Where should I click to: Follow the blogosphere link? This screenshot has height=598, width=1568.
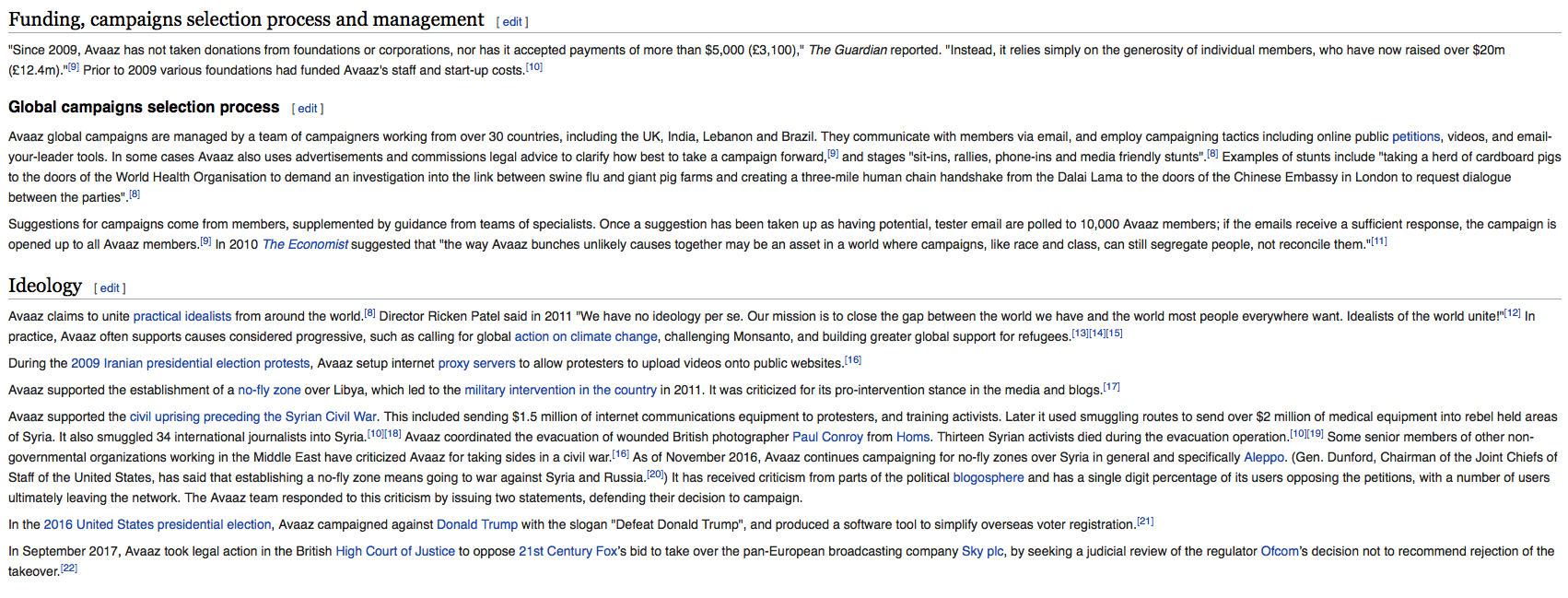point(989,477)
